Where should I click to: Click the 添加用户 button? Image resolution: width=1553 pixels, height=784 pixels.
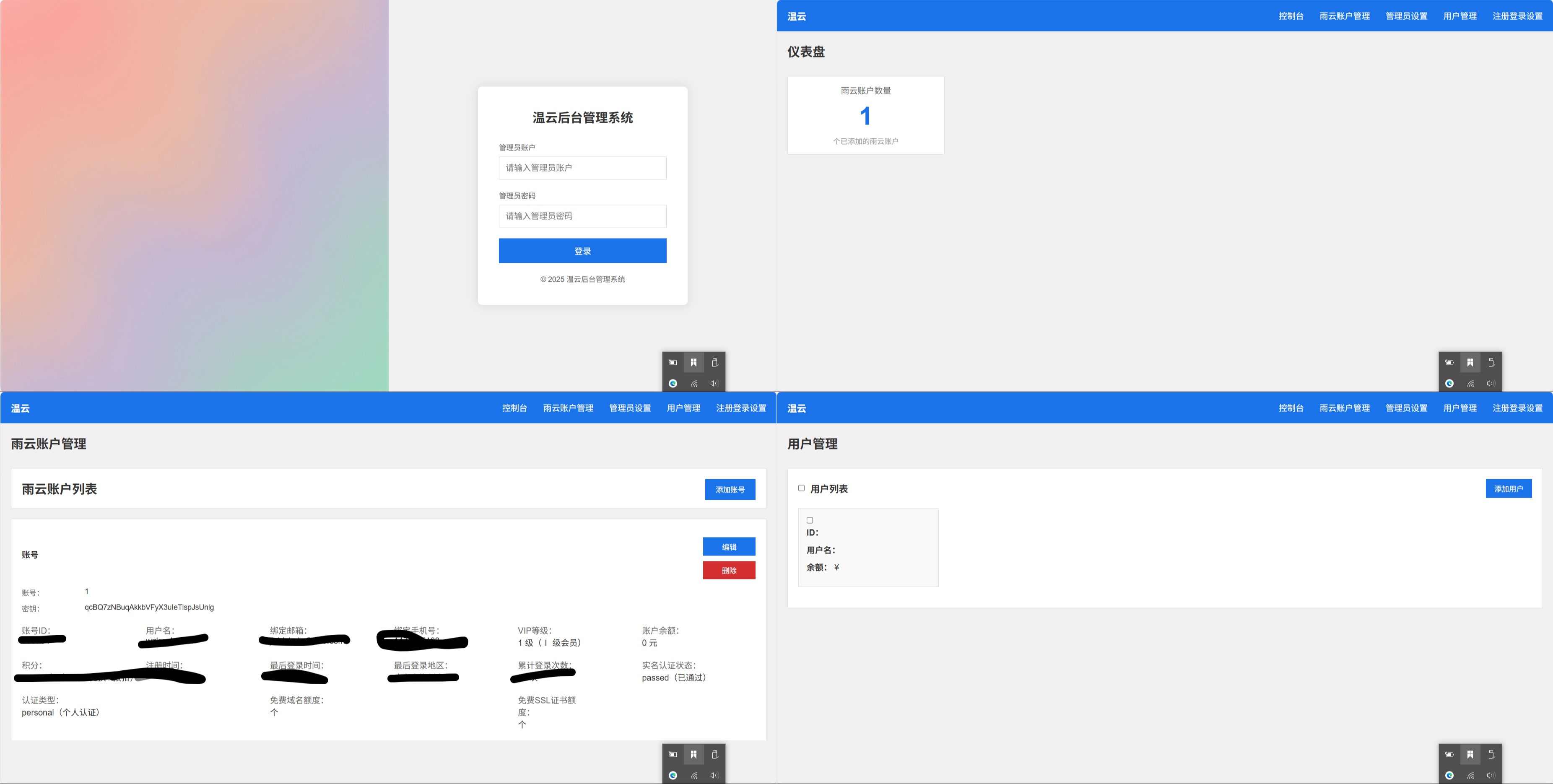tap(1509, 489)
